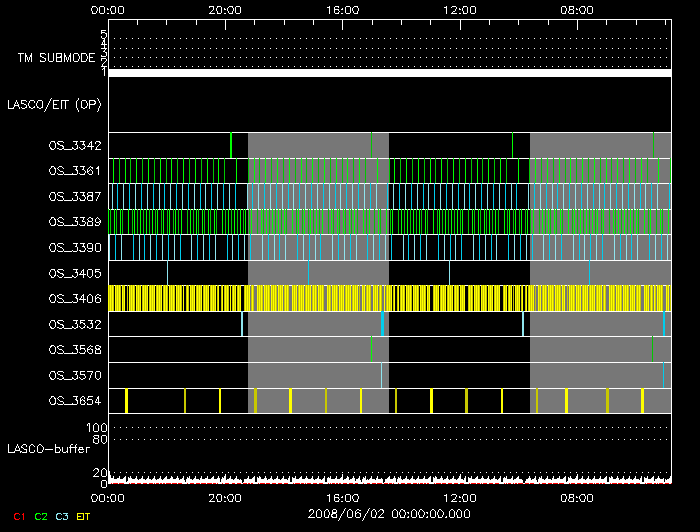Click leftmost green marker in OS_3342 row
The height and width of the screenshot is (532, 700).
tap(231, 145)
